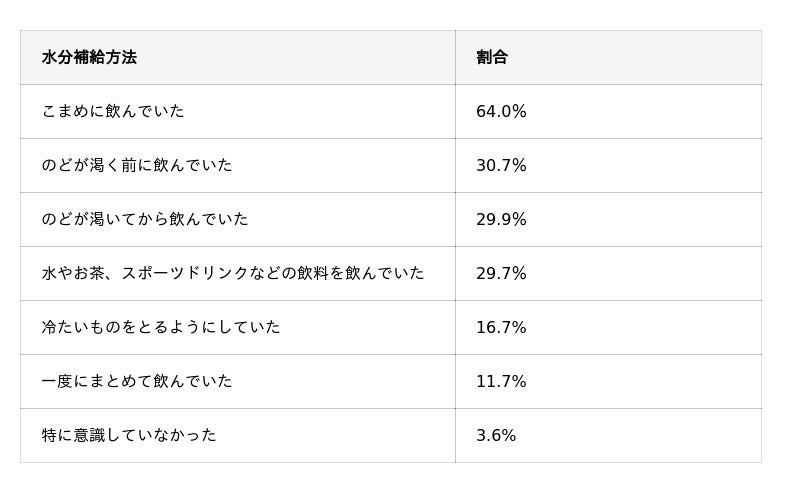Click the 30.7% percentage cell
This screenshot has width=800, height=493.
608,165
